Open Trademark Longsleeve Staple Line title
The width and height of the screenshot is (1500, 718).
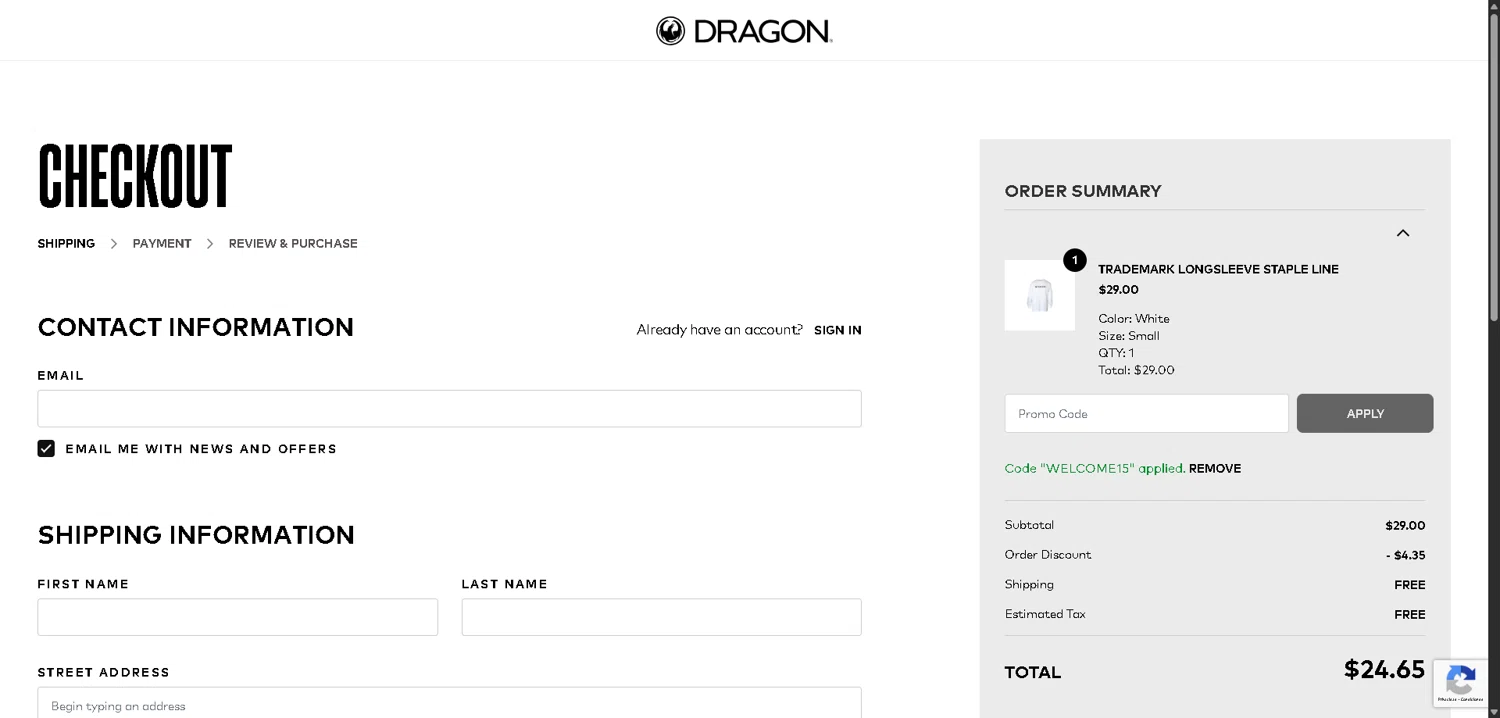point(1218,269)
